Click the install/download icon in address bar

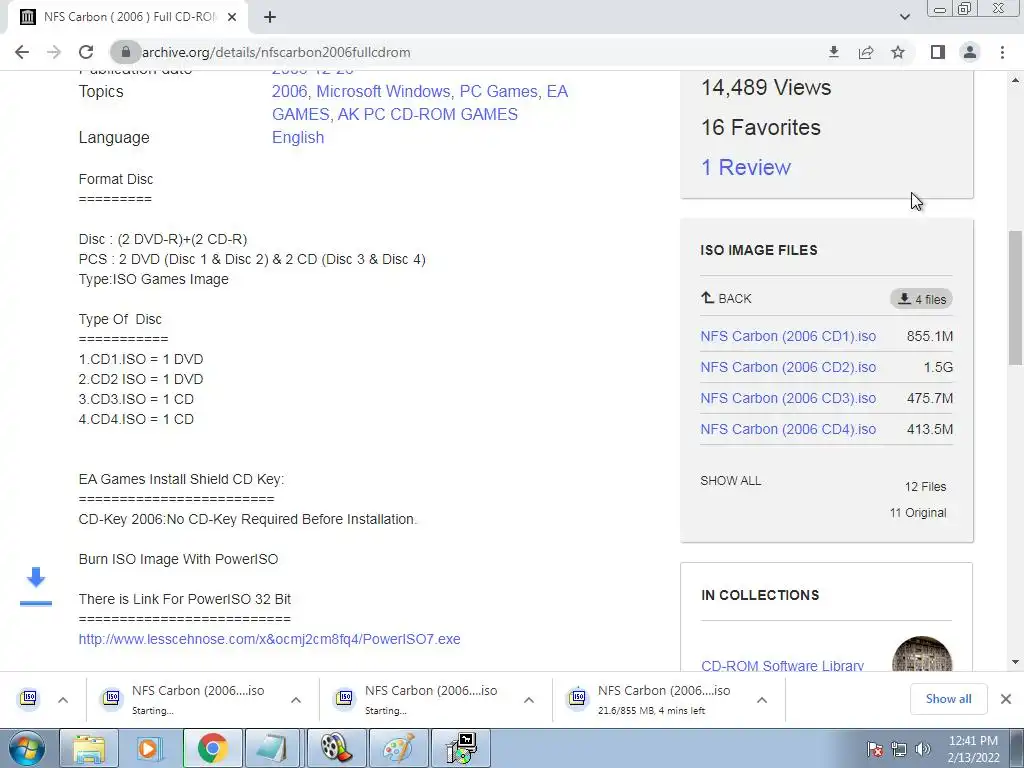[833, 52]
